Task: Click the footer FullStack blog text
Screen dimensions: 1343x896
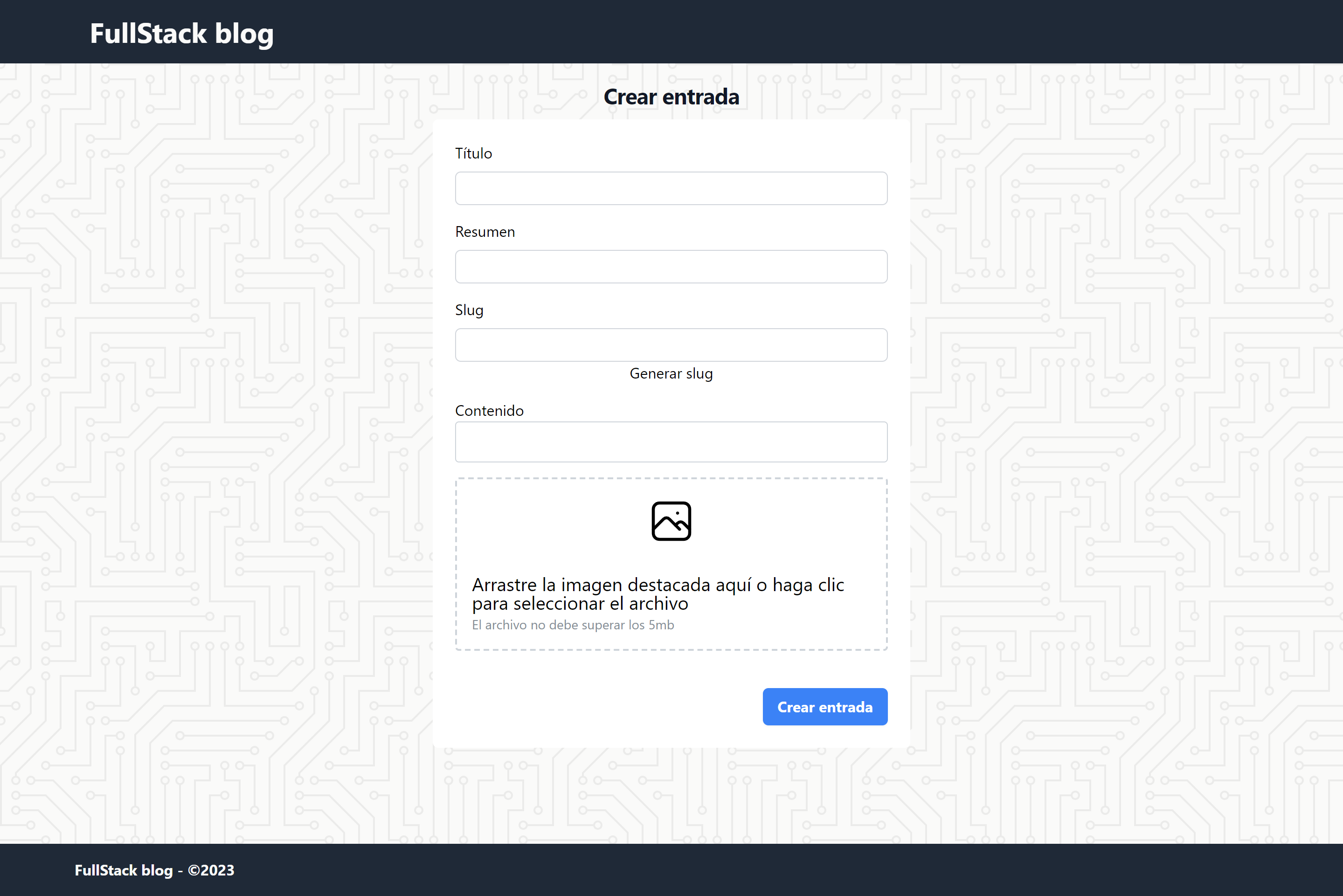Action: [x=124, y=870]
